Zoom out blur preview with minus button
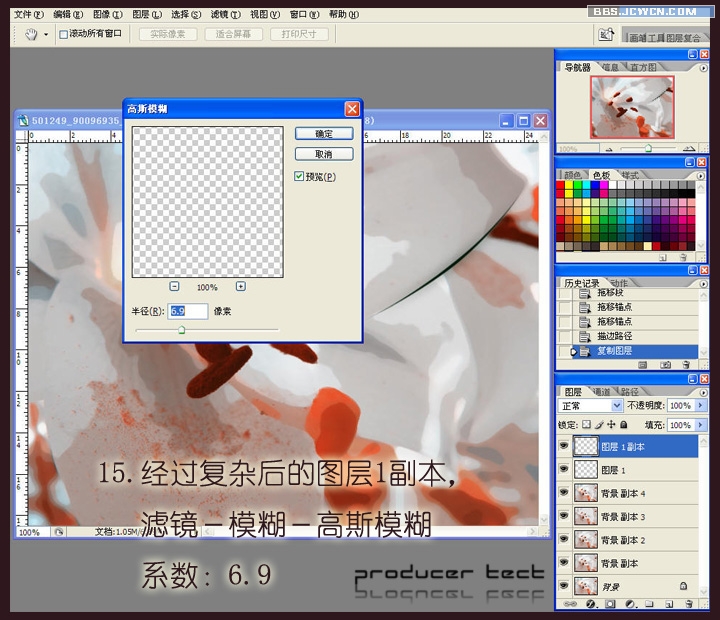 click(174, 287)
